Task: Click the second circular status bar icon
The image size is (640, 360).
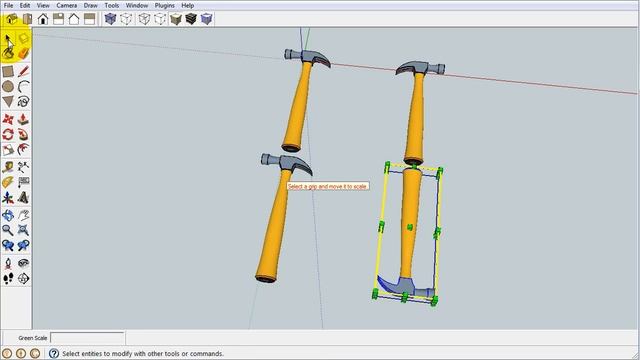Action: [x=21, y=353]
